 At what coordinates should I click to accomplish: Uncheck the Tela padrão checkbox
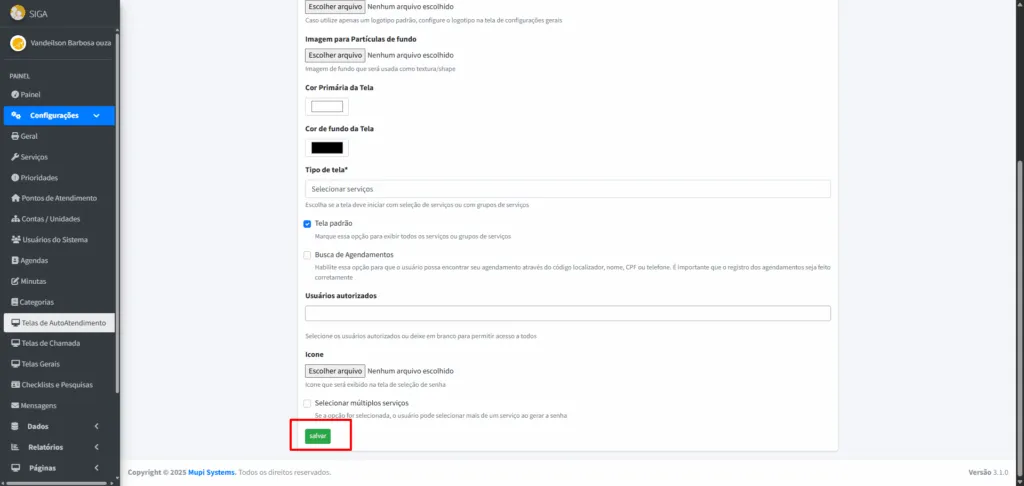[x=307, y=224]
